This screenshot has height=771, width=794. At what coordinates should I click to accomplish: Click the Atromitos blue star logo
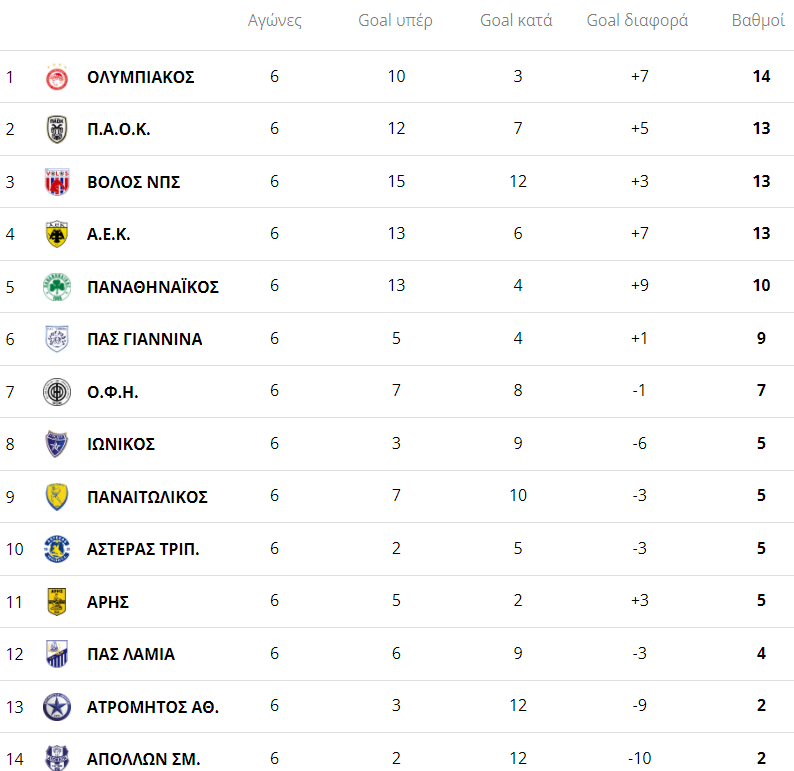point(57,707)
